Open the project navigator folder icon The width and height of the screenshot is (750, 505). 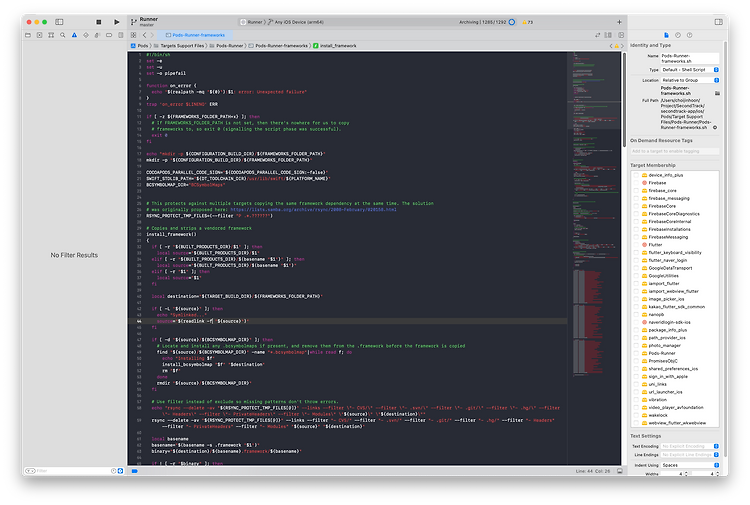click(28, 35)
